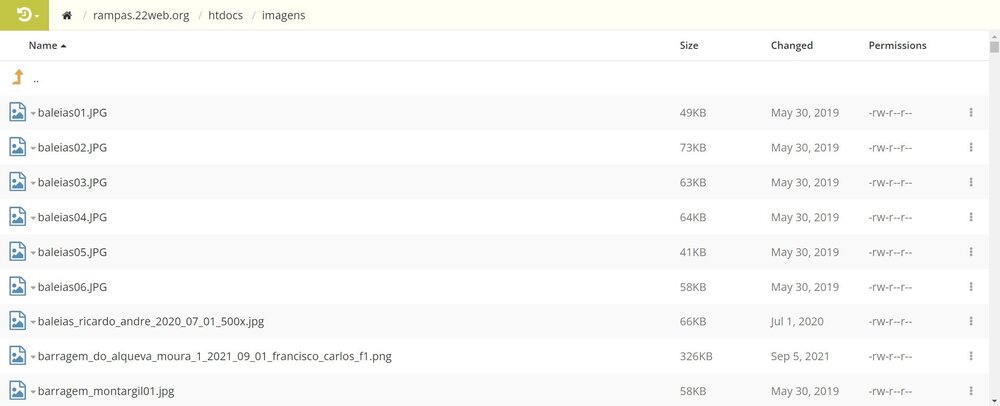Expand dropdown arrow beside baleias05.JPG
Viewport: 1000px width, 406px height.
33,253
